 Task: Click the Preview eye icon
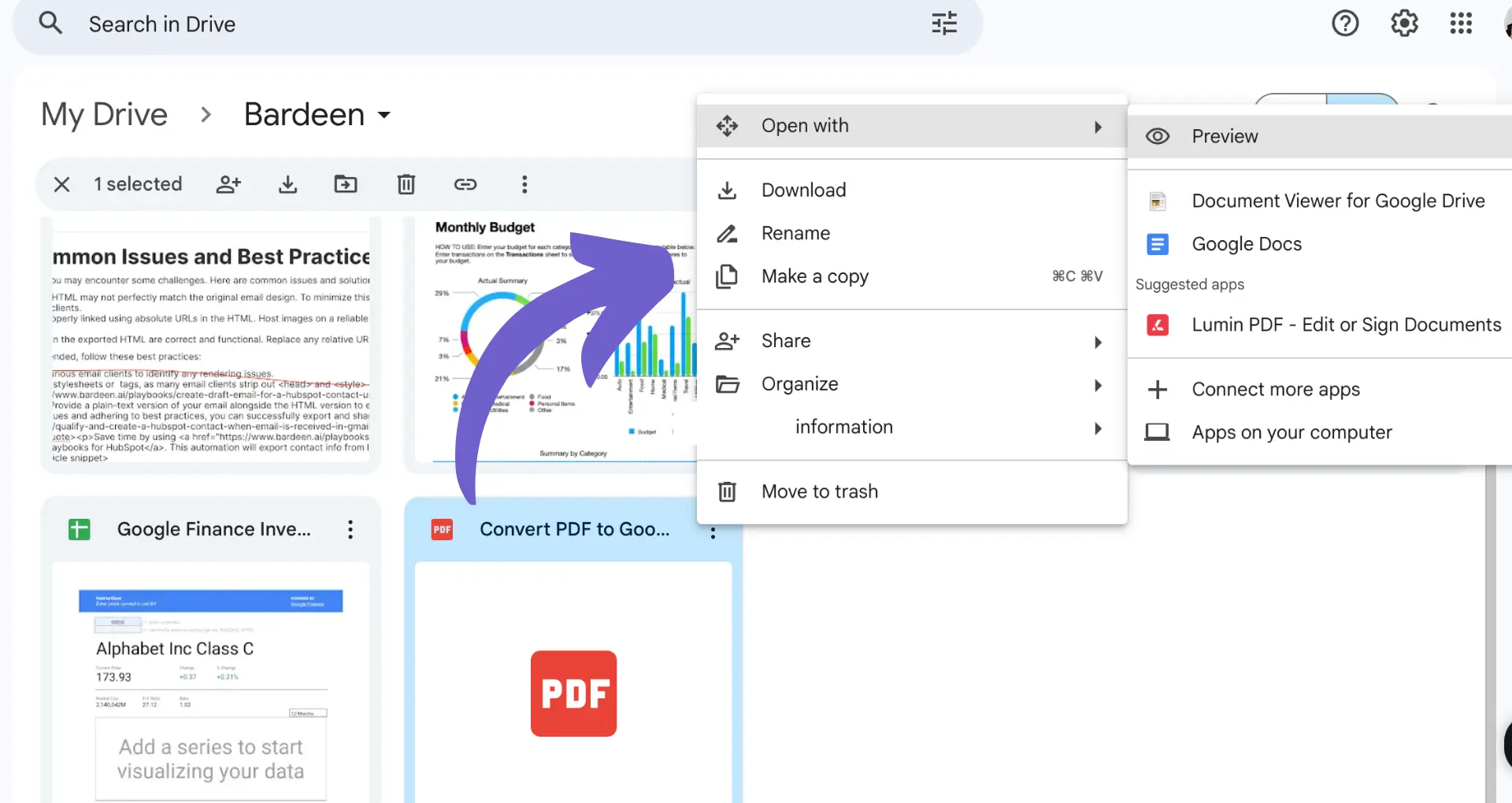tap(1157, 136)
